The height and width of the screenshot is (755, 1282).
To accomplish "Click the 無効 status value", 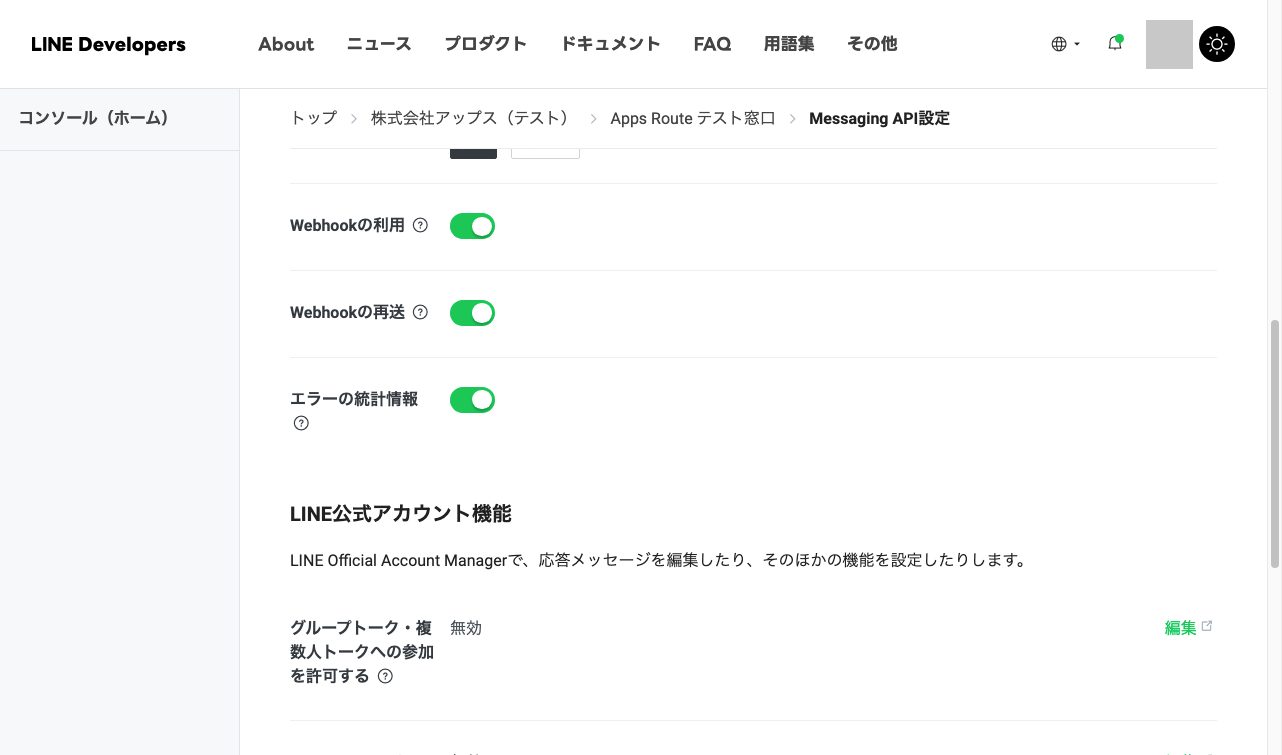I will pyautogui.click(x=466, y=628).
